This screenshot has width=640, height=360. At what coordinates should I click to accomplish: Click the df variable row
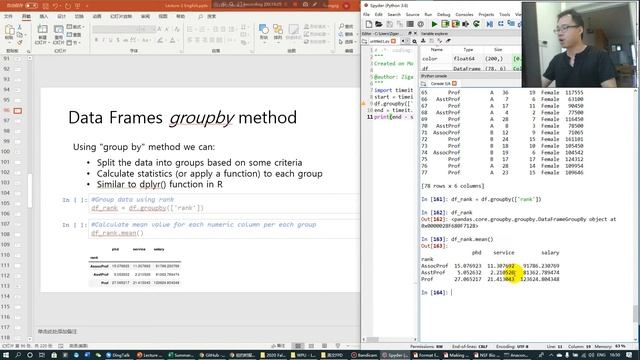tap(471, 69)
